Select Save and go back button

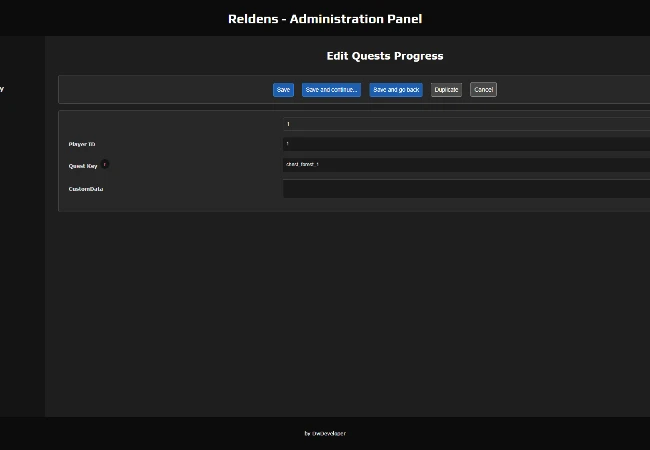pyautogui.click(x=396, y=90)
